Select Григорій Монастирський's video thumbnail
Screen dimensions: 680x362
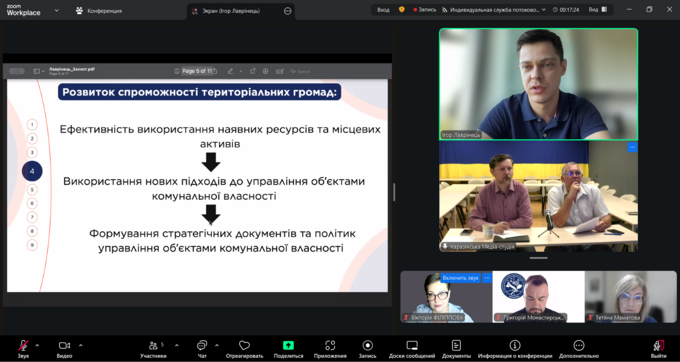point(538,297)
